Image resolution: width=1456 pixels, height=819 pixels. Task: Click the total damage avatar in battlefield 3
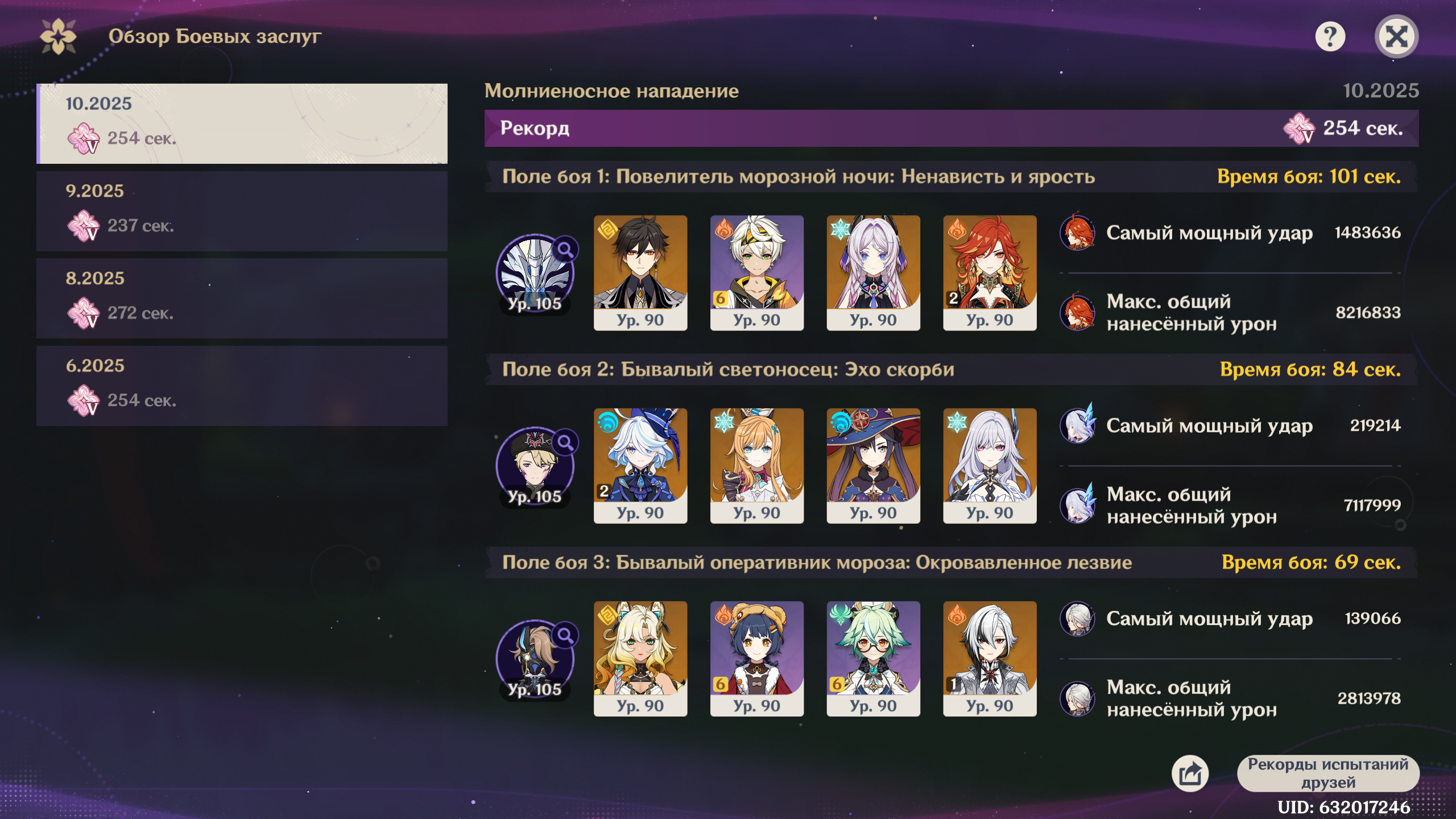pos(1077,698)
